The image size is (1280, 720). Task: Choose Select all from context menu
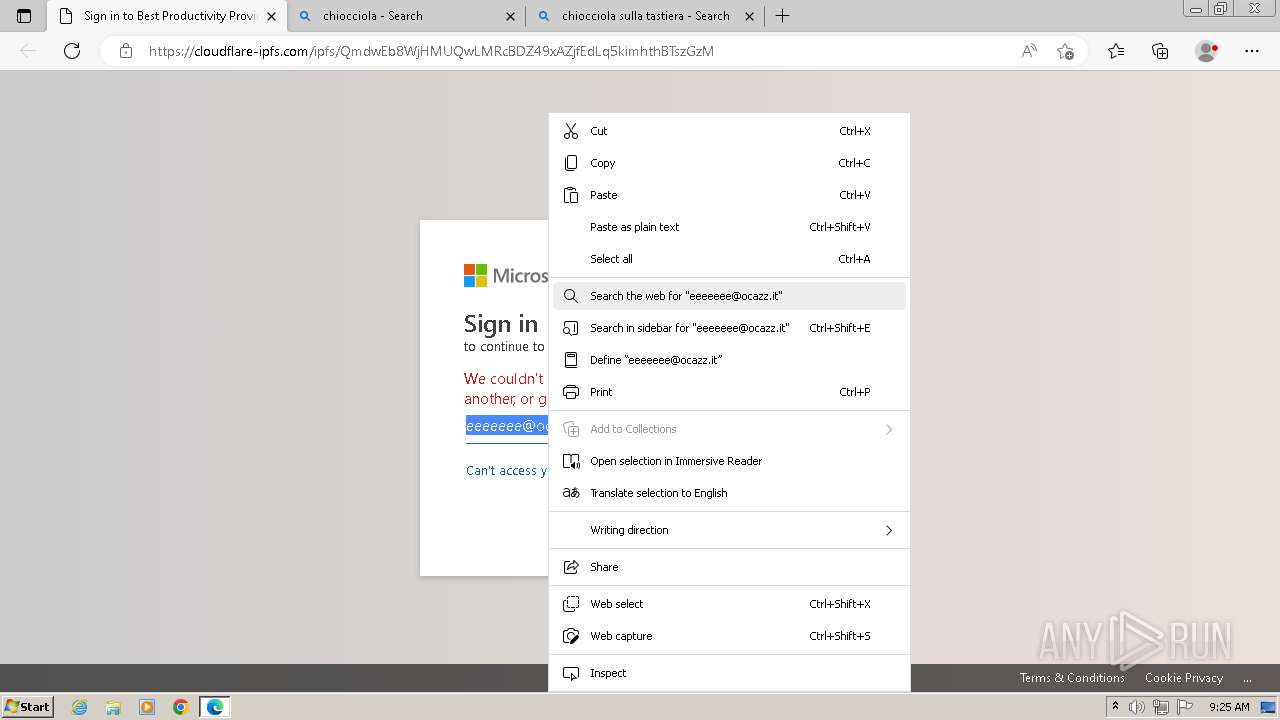(730, 259)
